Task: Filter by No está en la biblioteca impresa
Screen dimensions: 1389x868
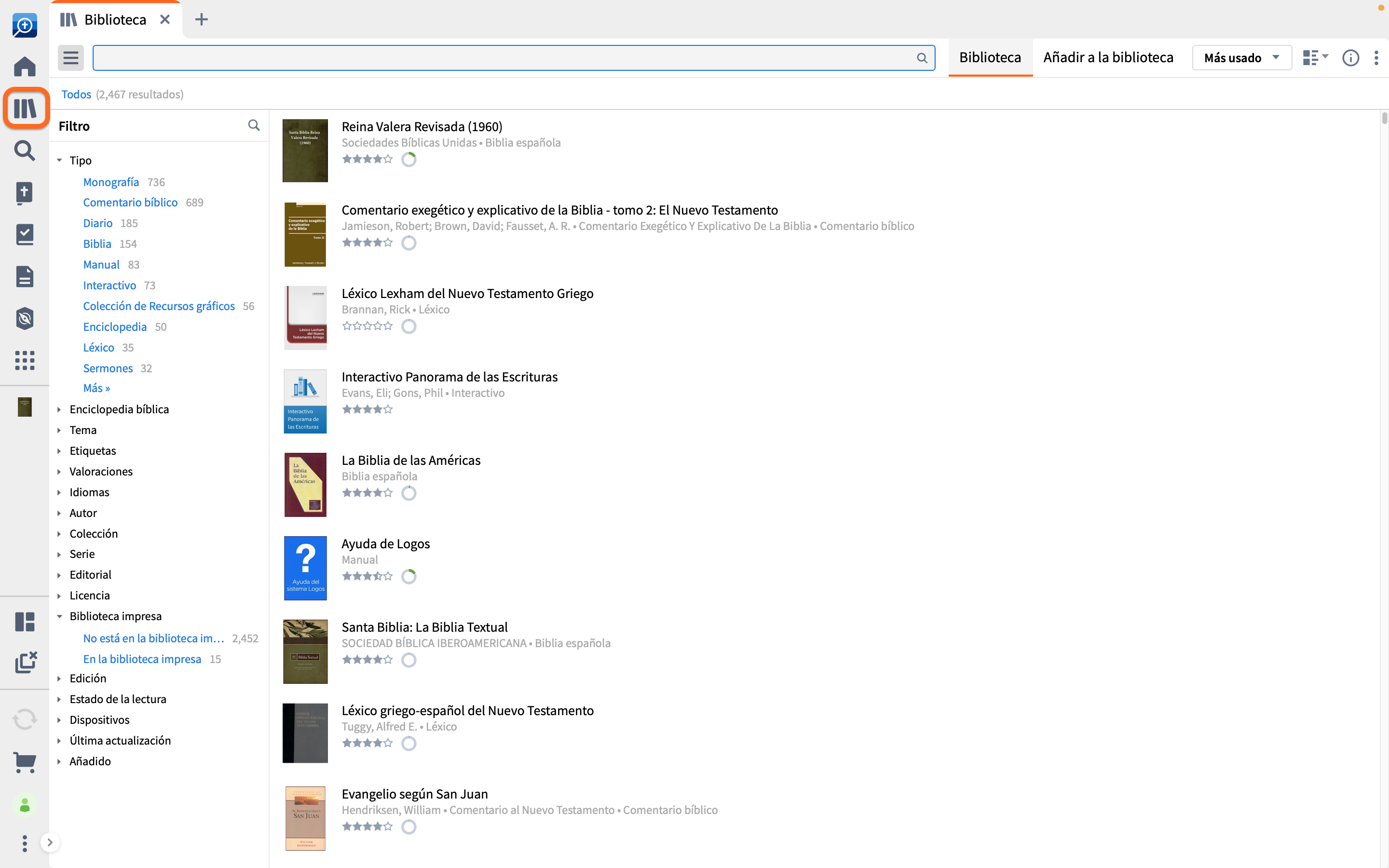Action: tap(153, 638)
